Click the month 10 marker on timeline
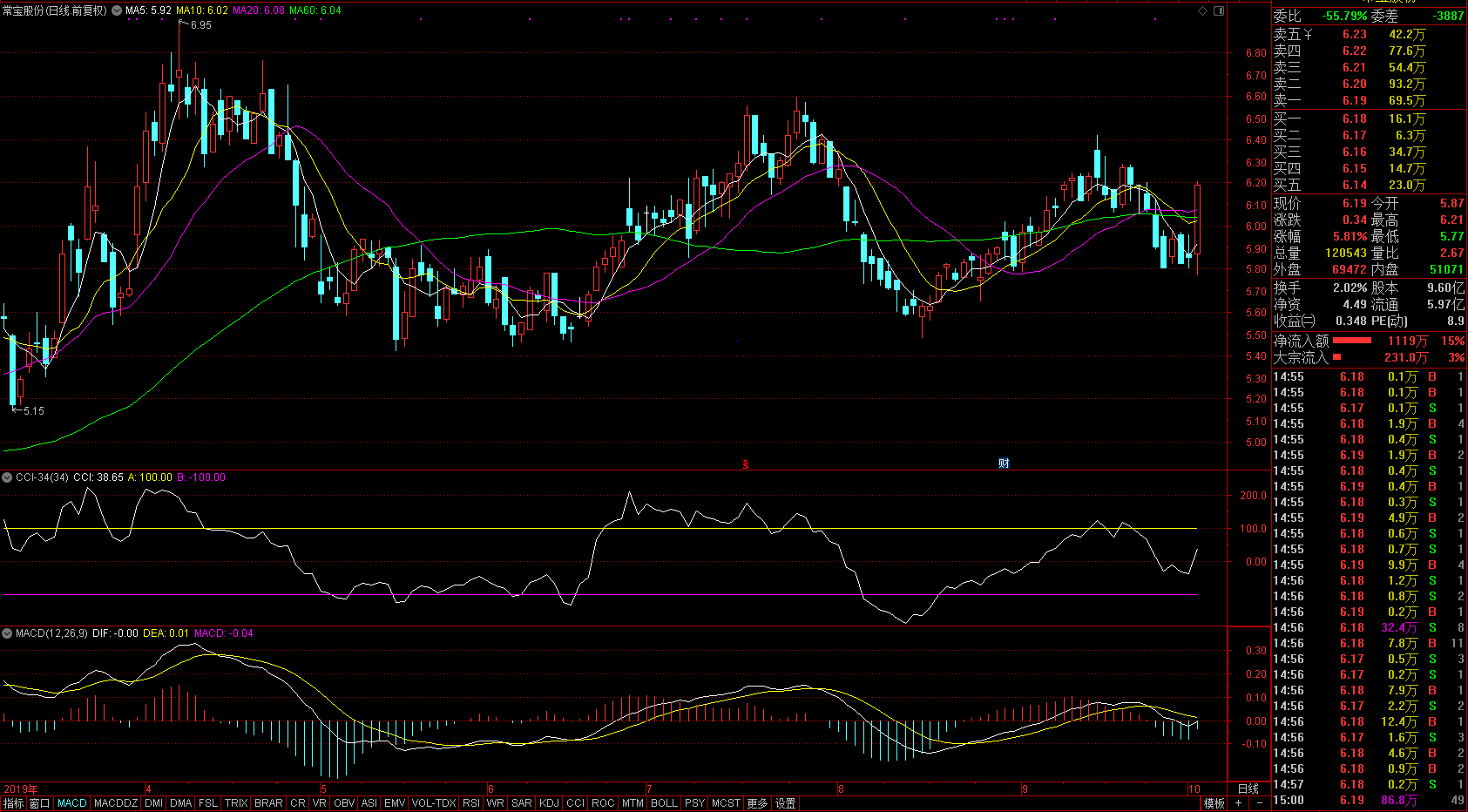This screenshot has height=812, width=1468. (x=1194, y=788)
